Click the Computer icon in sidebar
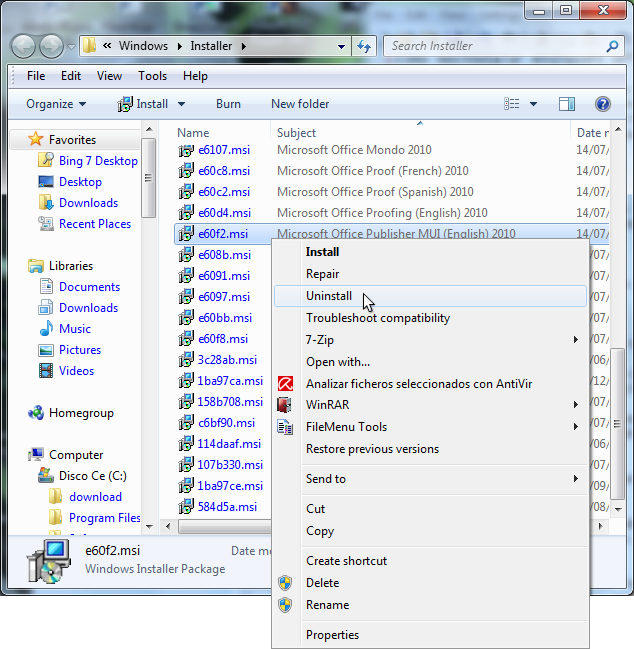This screenshot has height=649, width=634. 36,454
